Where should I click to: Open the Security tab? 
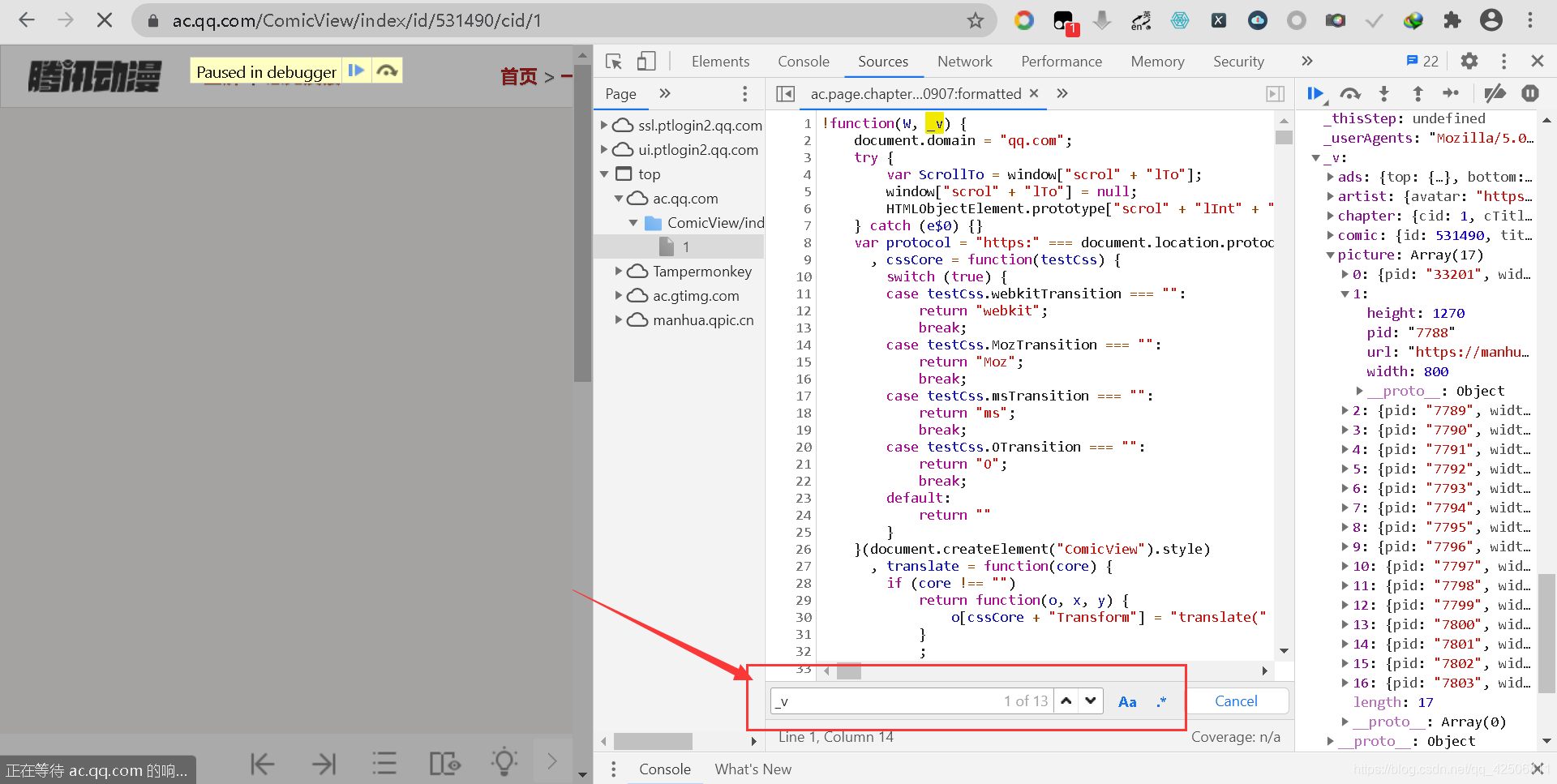tap(1238, 62)
